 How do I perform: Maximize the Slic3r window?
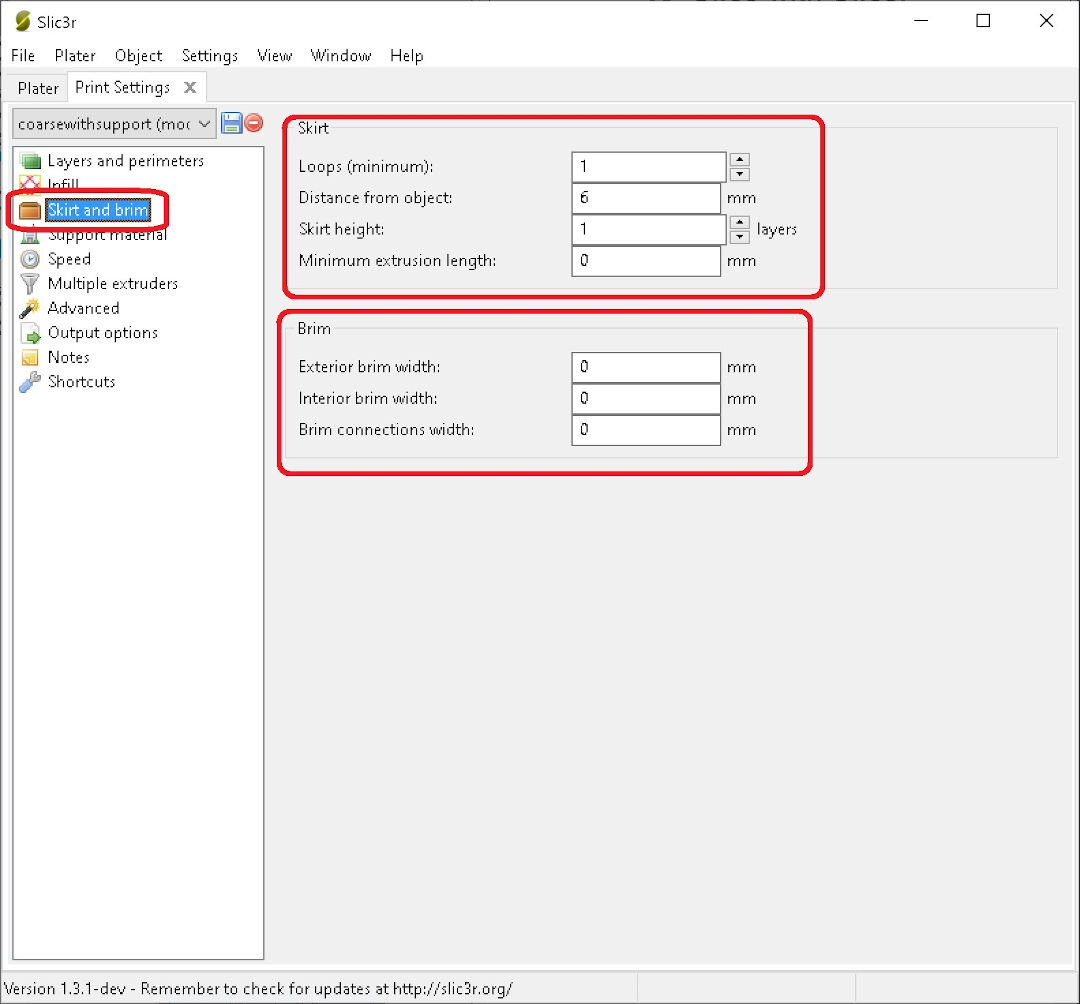pyautogui.click(x=984, y=21)
